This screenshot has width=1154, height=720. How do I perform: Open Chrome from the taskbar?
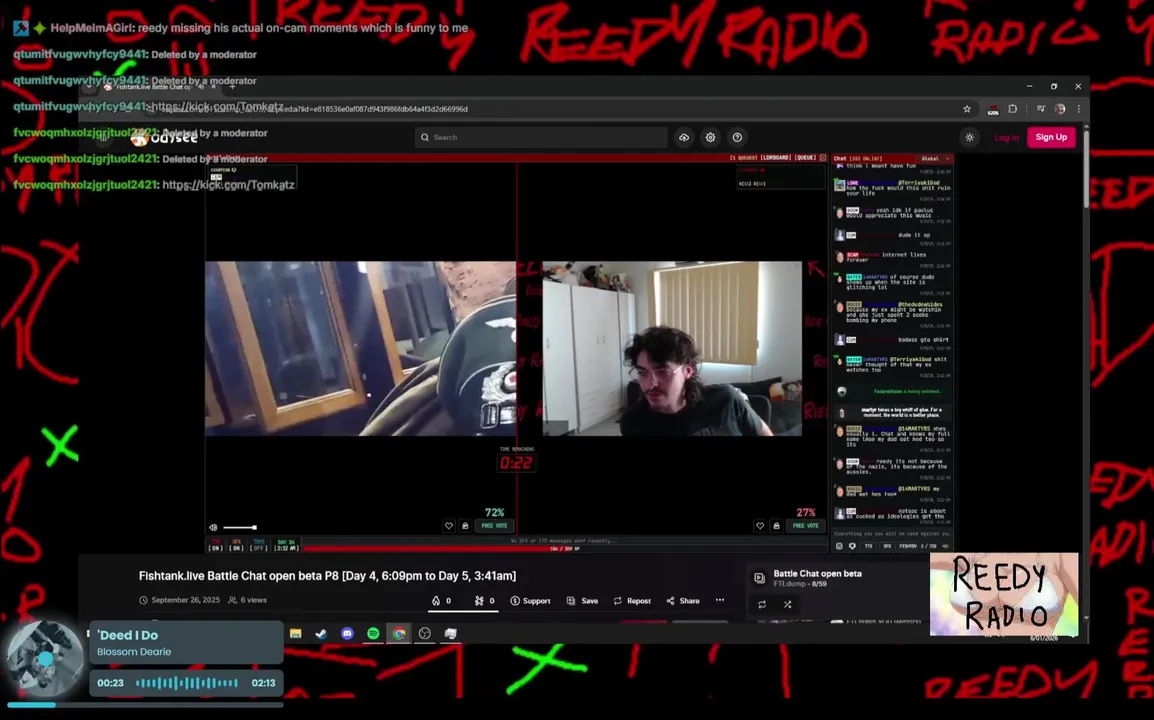pos(399,633)
